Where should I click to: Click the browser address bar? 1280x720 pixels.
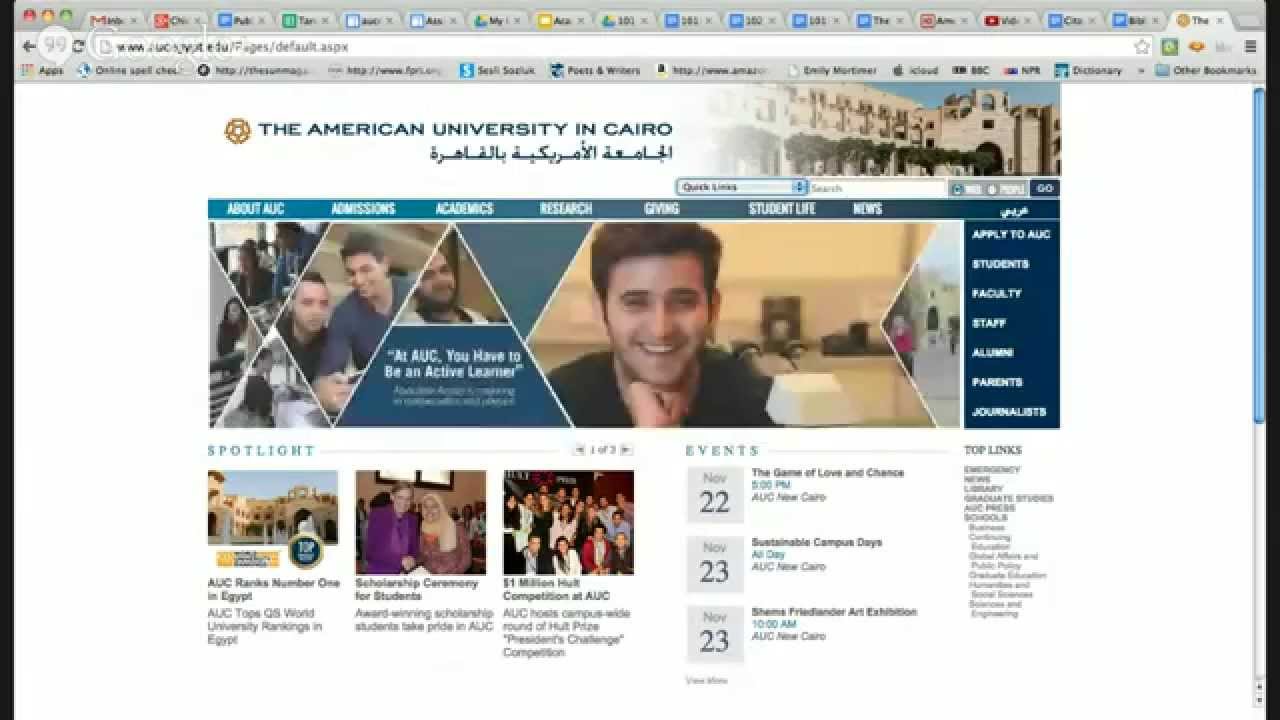(x=610, y=46)
